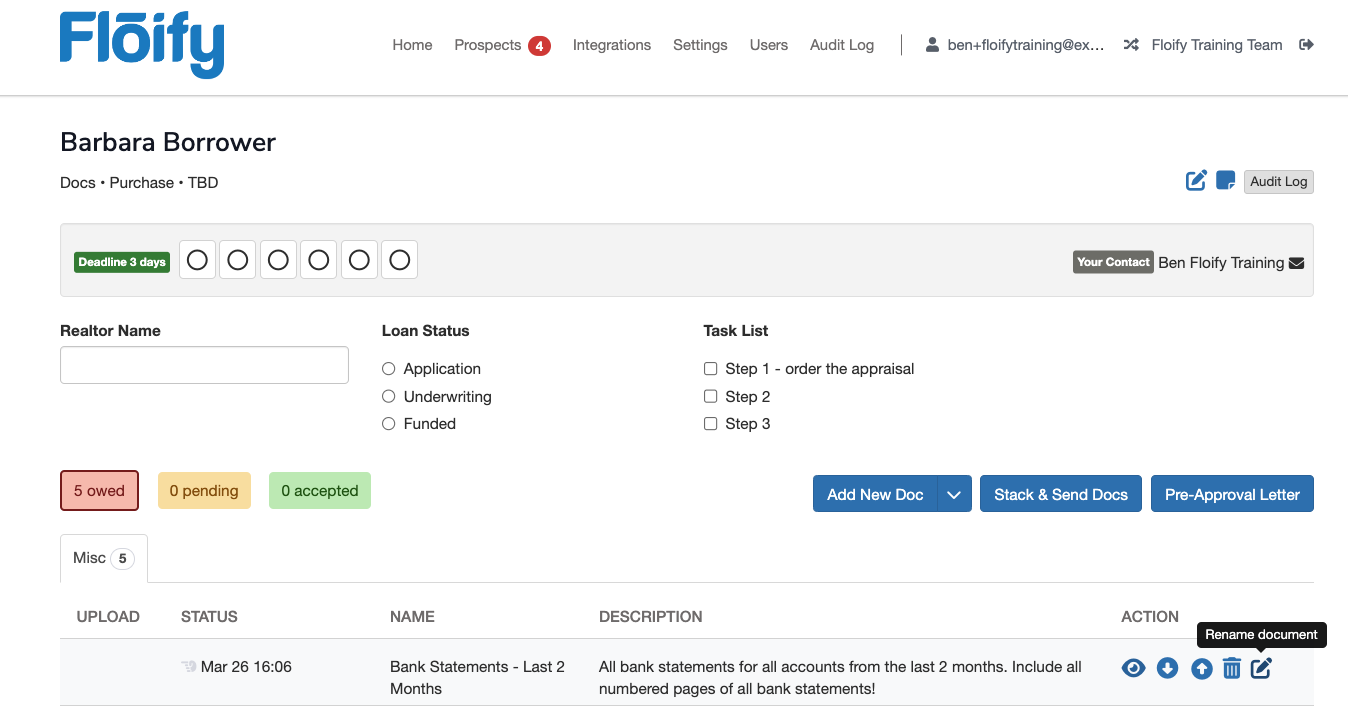Click the Stack & Send Docs button

pyautogui.click(x=1060, y=495)
